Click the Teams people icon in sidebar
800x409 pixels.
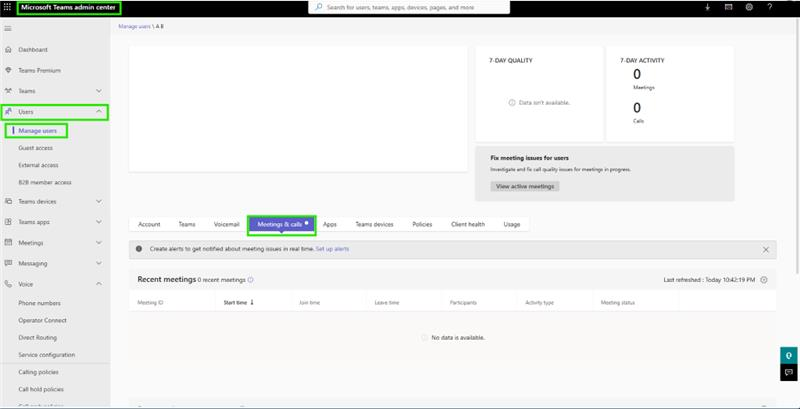point(8,91)
